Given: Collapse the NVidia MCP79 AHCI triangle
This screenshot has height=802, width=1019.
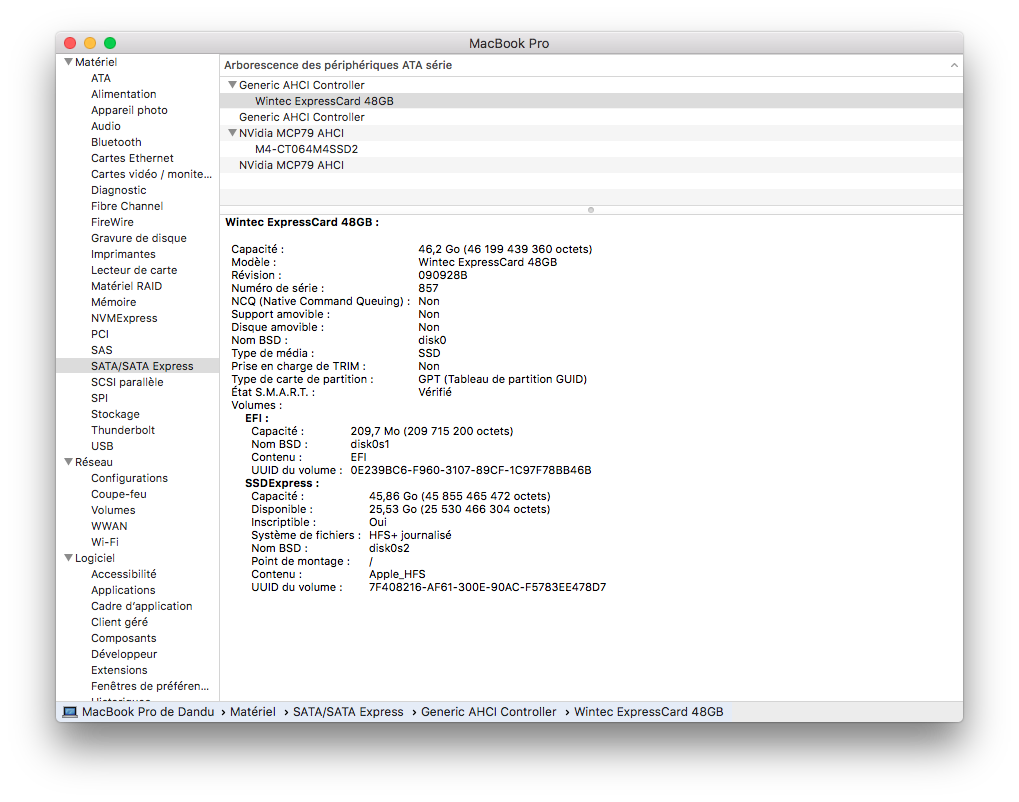Looking at the screenshot, I should [232, 133].
